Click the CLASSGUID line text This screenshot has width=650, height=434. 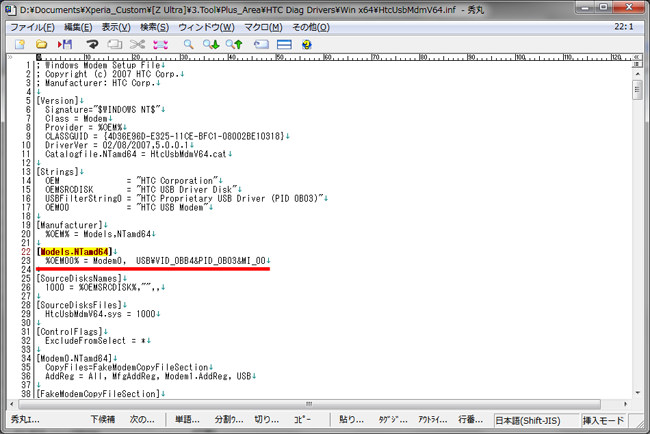coord(165,136)
